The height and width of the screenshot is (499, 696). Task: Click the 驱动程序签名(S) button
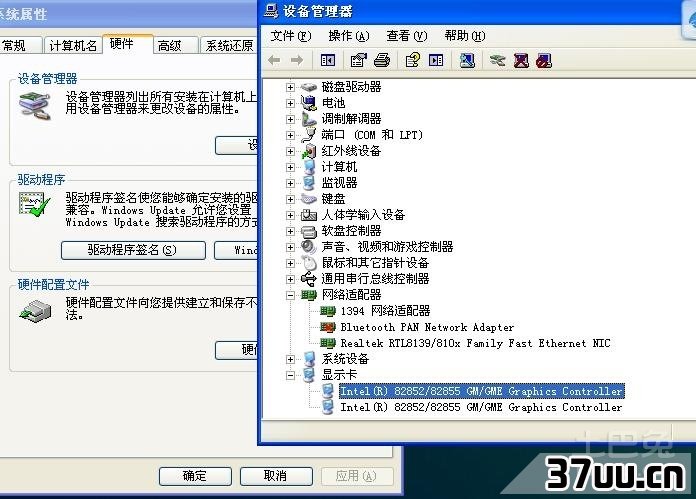133,250
